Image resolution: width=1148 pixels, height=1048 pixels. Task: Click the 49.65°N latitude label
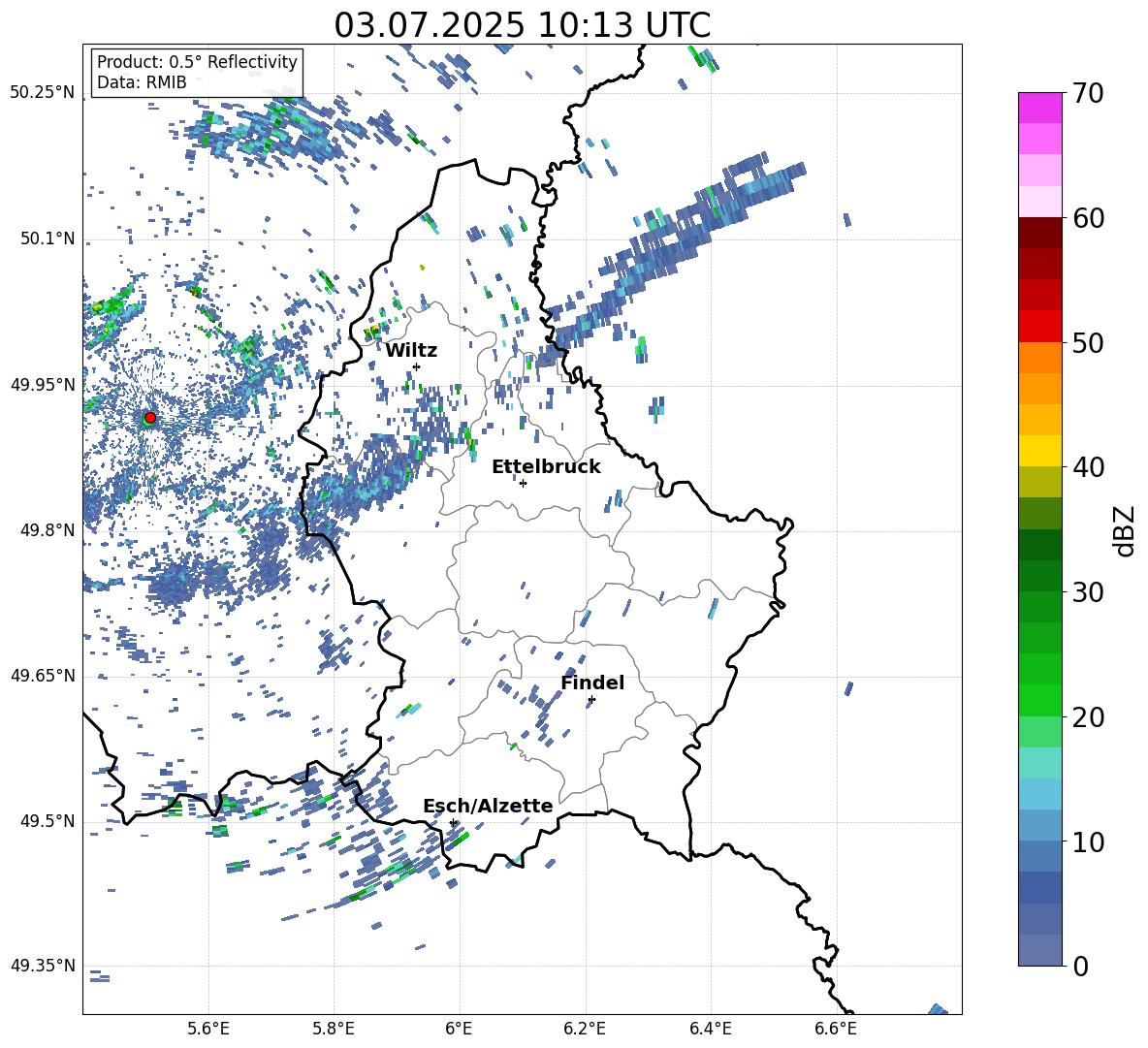pyautogui.click(x=43, y=676)
